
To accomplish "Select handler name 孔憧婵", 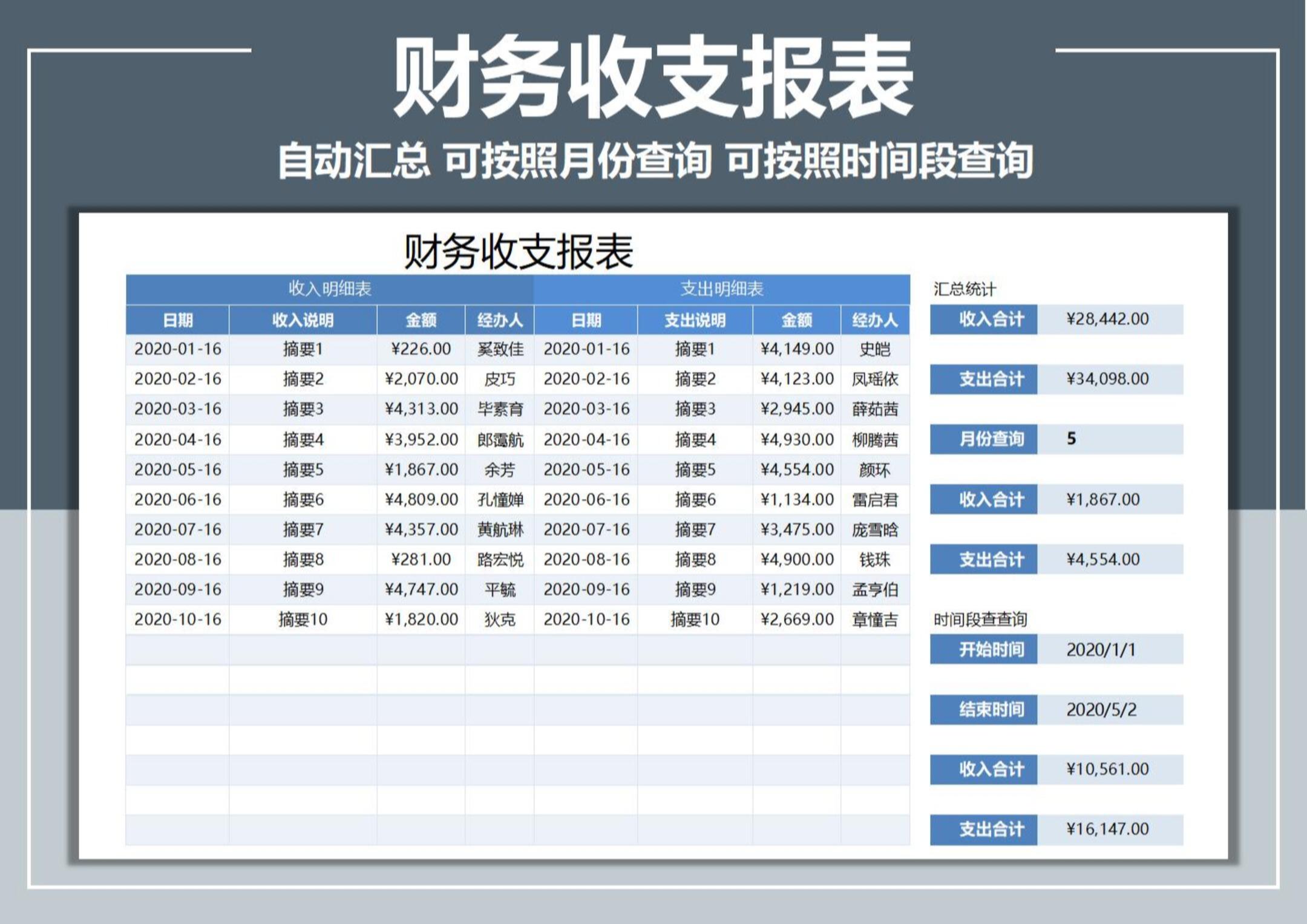I will point(500,499).
